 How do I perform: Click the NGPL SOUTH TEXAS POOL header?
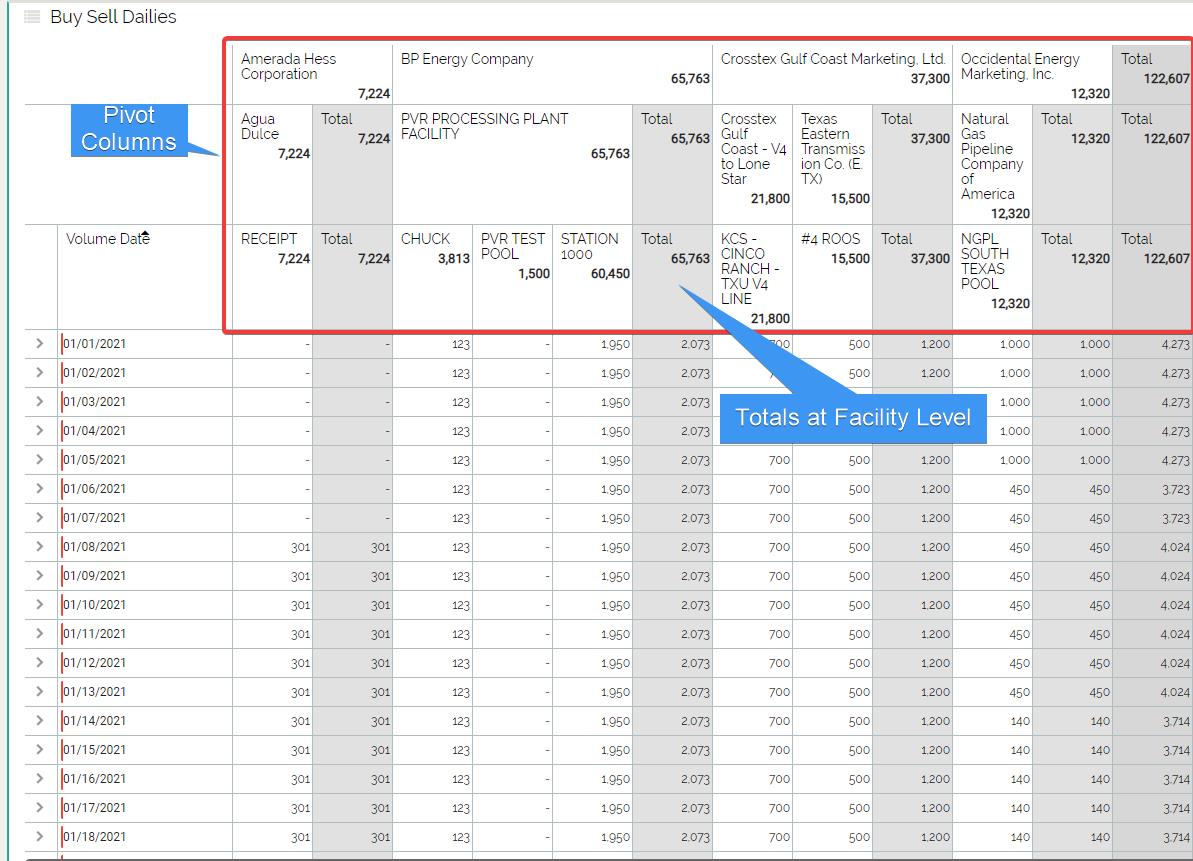pyautogui.click(x=984, y=261)
